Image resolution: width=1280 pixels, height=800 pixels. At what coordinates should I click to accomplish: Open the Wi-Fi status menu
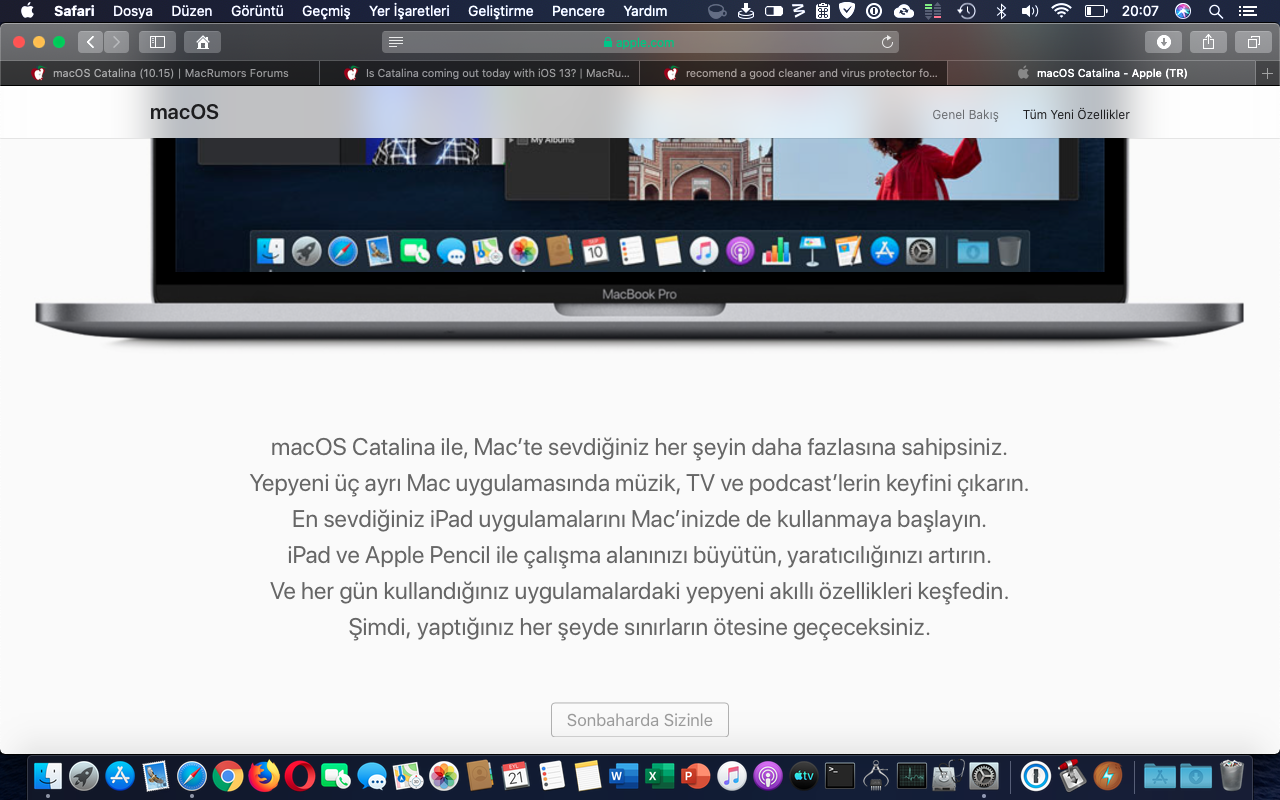pos(1061,11)
